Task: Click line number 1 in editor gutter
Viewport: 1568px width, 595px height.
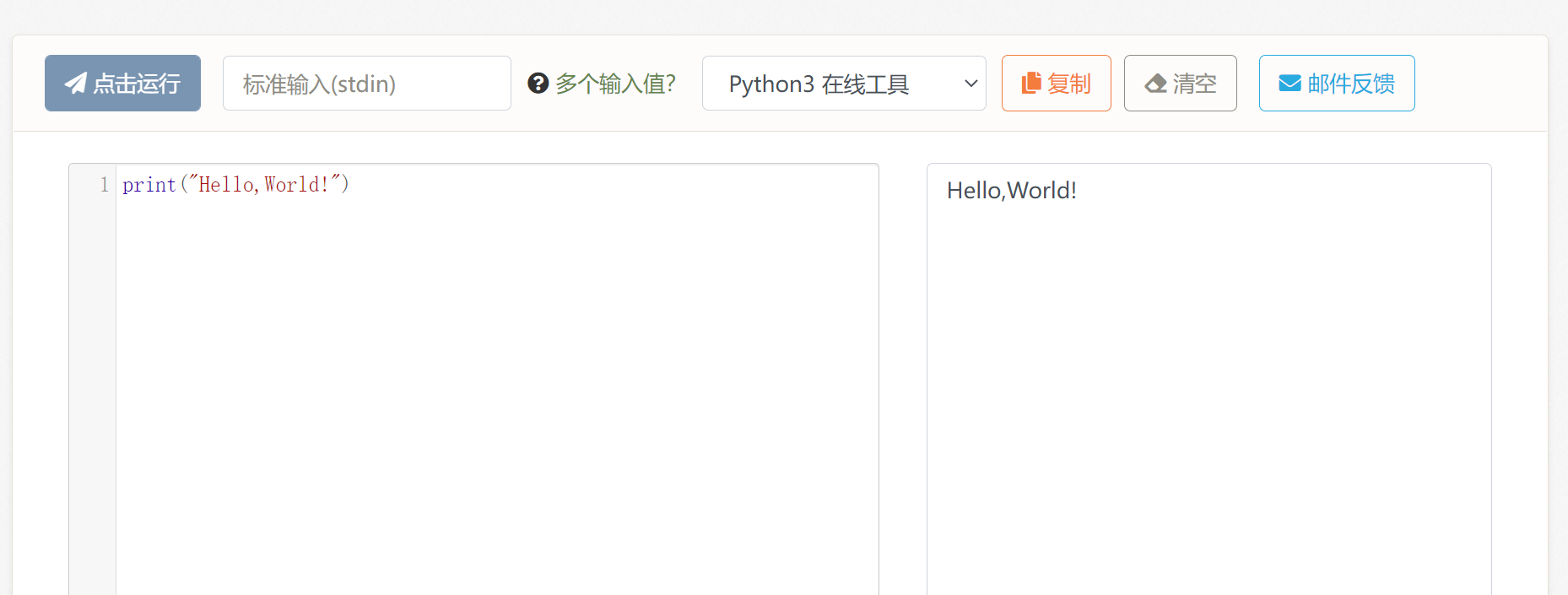Action: [104, 185]
